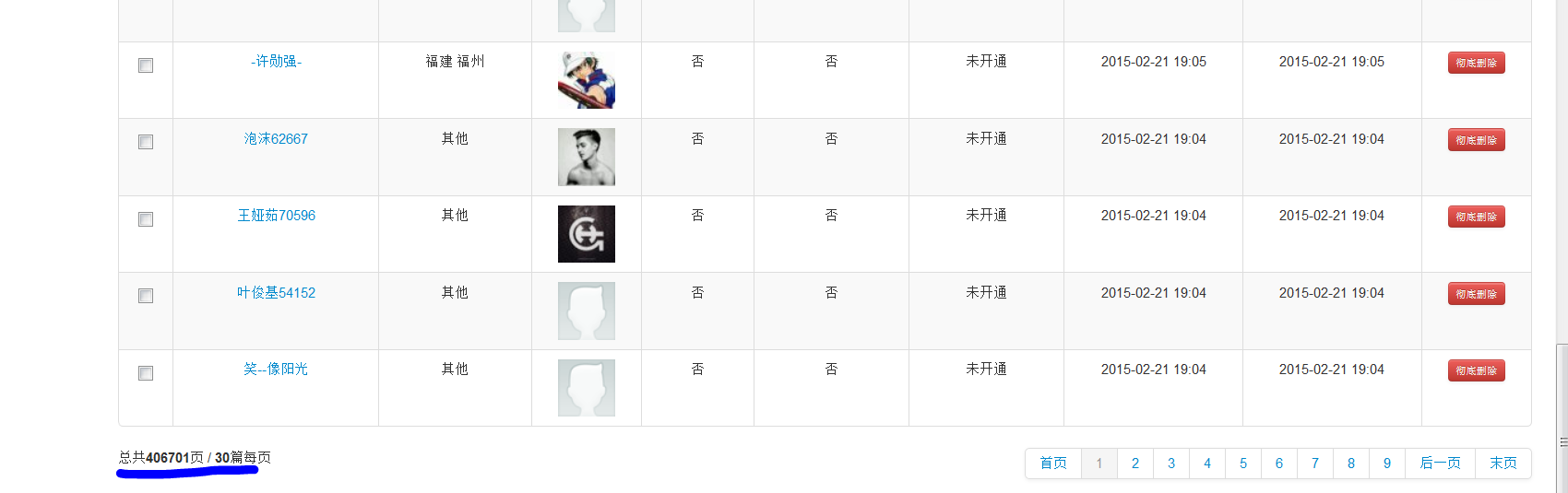Select checkbox for 泡沫62667 row

146,142
